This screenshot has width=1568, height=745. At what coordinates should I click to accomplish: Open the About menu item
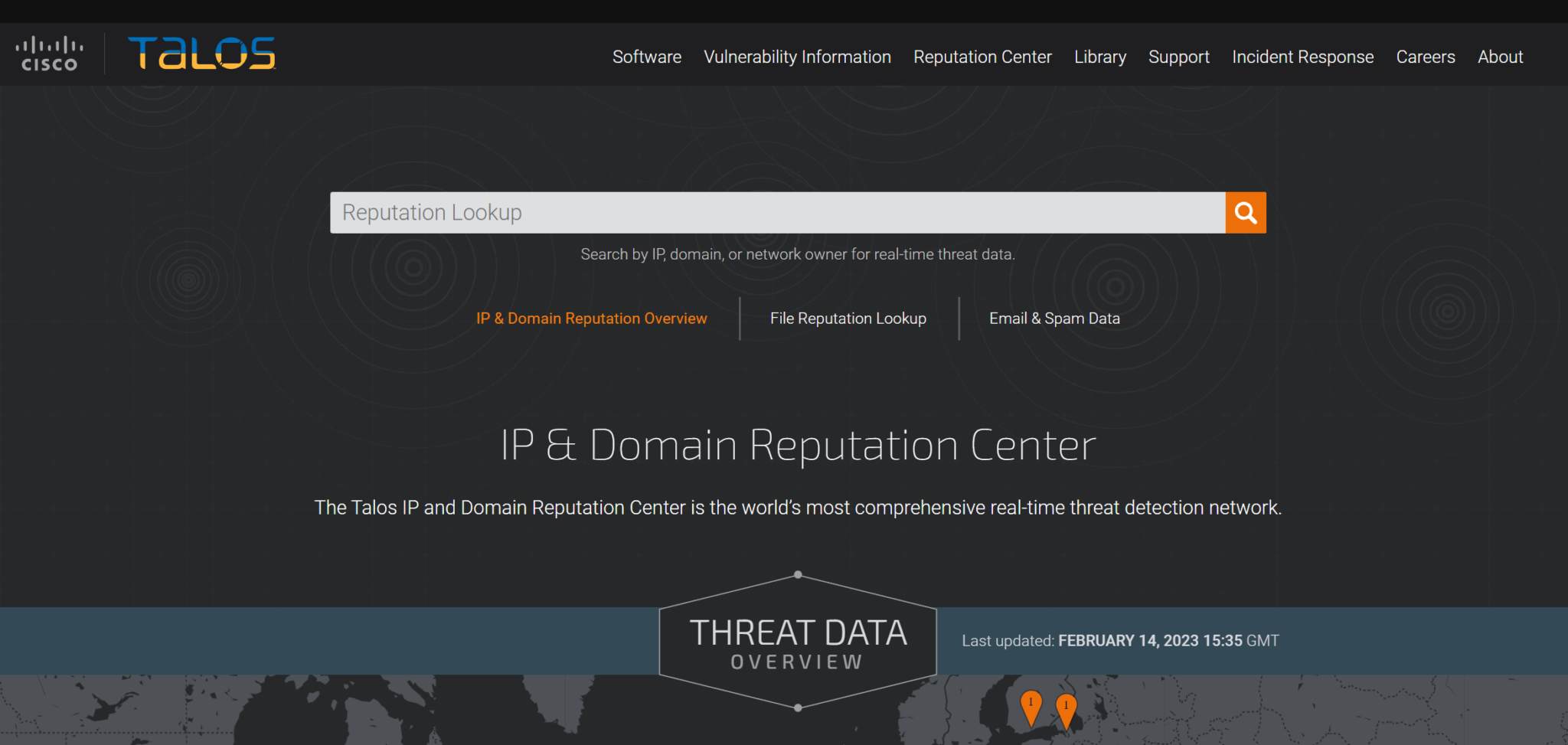click(1500, 57)
